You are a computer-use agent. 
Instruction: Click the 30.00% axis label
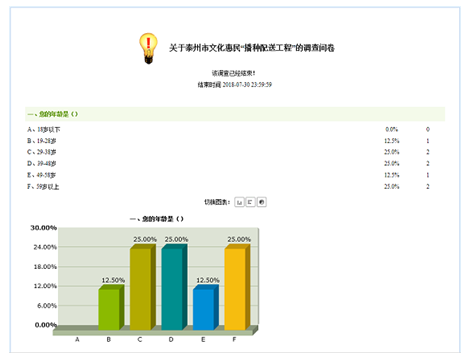click(44, 228)
